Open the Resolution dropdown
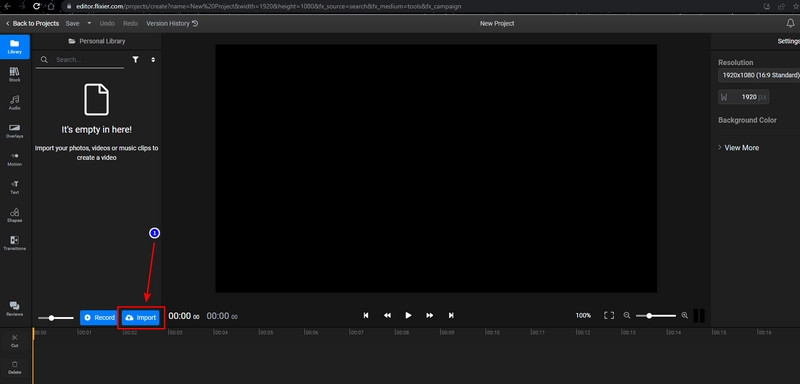Viewport: 800px width, 384px height. pyautogui.click(x=759, y=75)
